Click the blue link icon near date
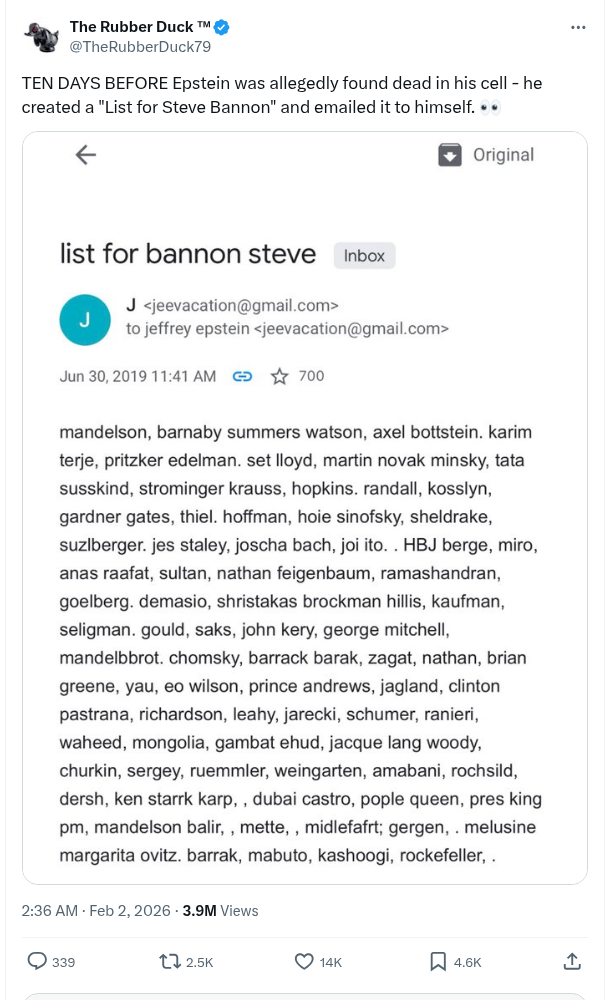The height and width of the screenshot is (1000, 608). (x=242, y=377)
